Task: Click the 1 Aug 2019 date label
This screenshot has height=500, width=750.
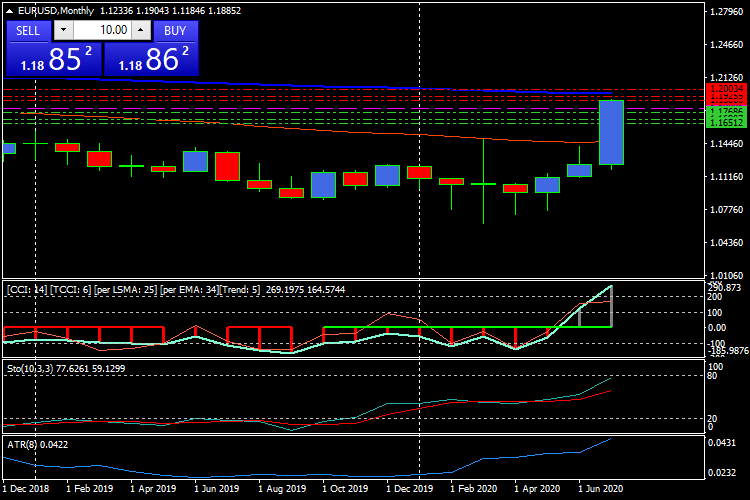Action: point(282,489)
